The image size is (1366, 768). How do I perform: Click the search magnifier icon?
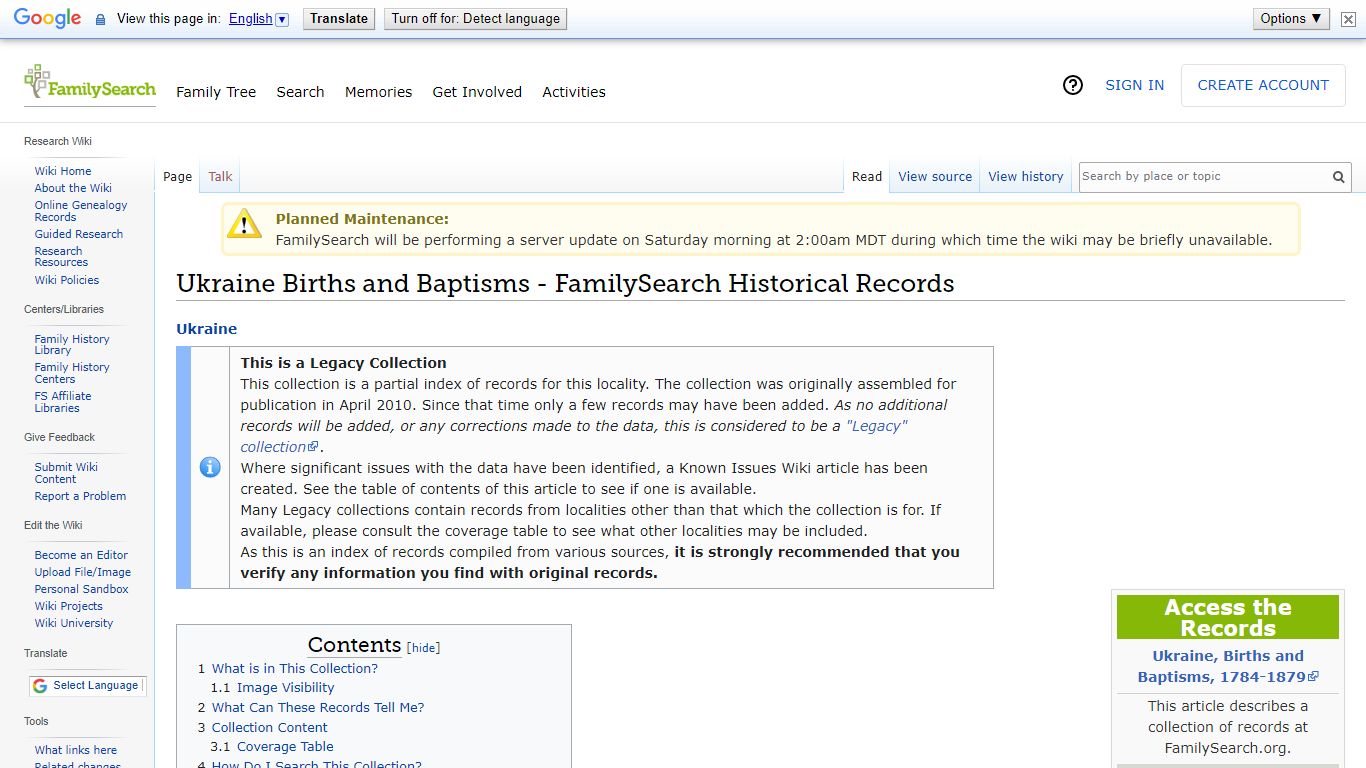point(1338,177)
